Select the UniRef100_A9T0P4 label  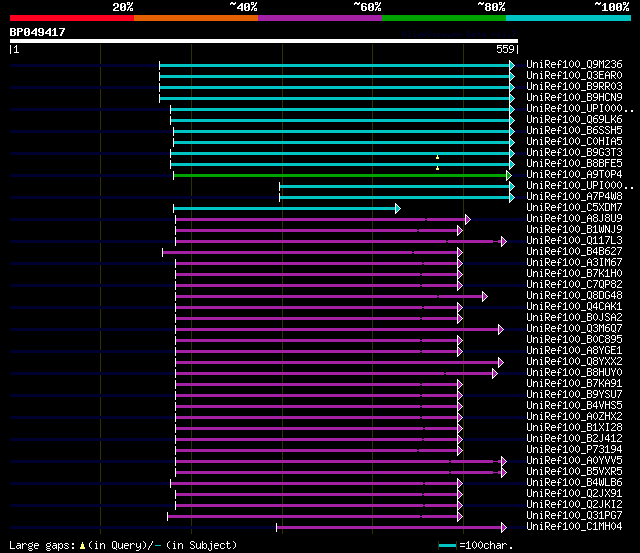pos(574,175)
